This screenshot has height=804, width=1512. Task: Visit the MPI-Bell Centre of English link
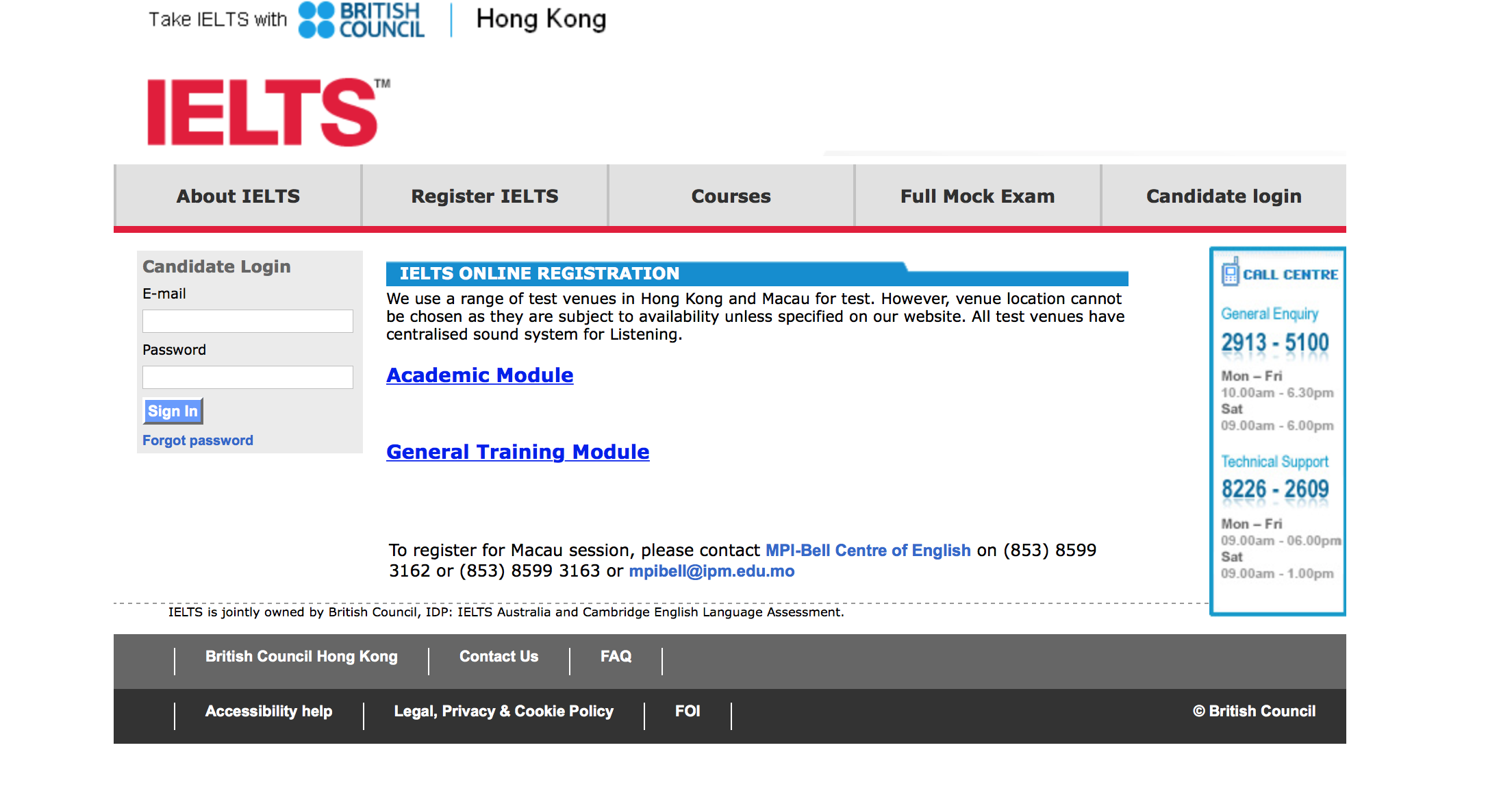[868, 551]
